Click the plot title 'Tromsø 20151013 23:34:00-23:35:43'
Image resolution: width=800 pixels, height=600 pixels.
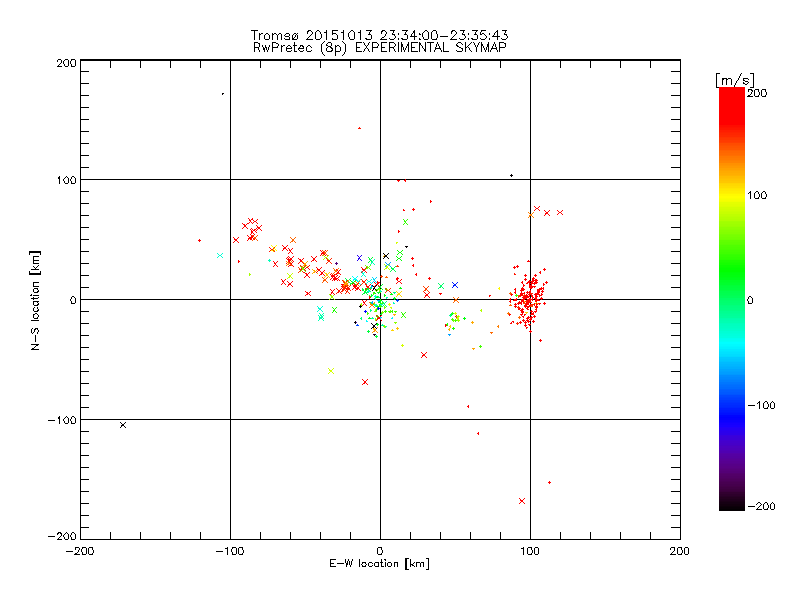point(379,35)
